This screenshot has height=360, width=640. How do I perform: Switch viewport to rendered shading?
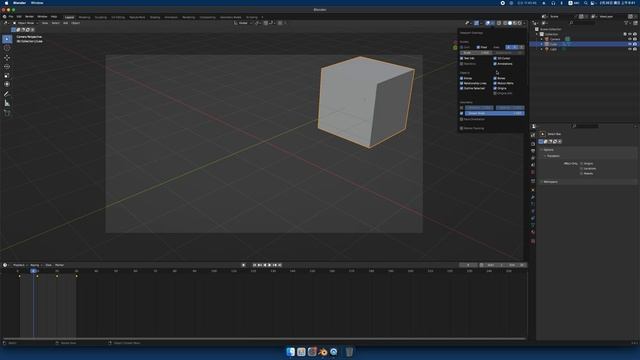(520, 23)
